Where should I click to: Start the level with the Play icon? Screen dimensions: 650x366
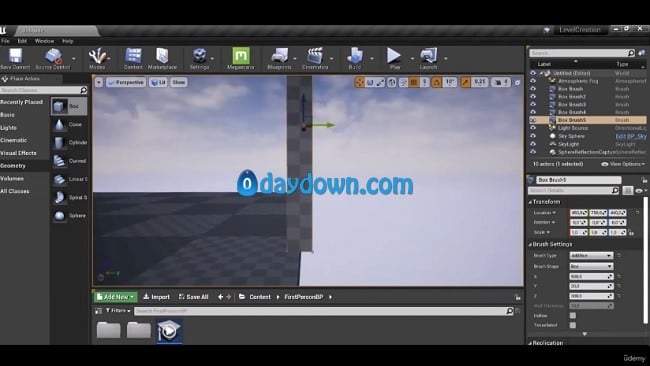click(394, 56)
